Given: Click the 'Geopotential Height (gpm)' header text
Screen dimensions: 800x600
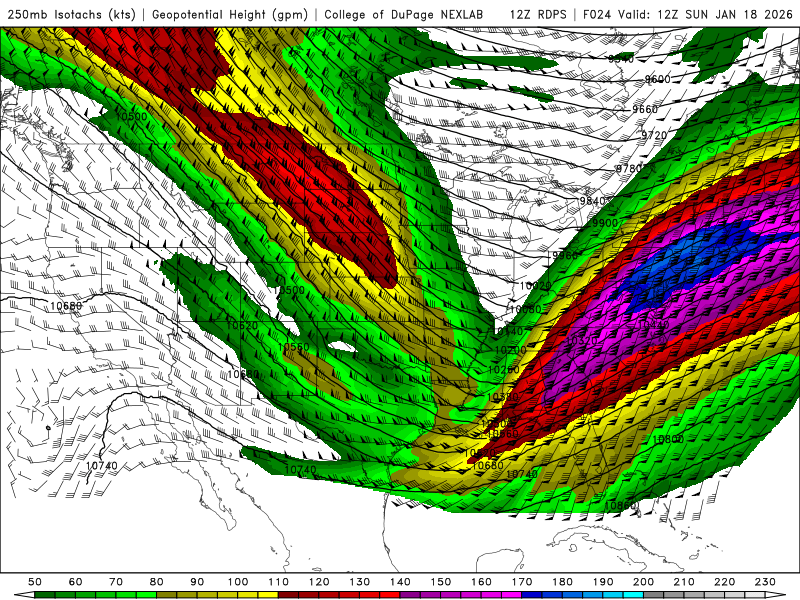Looking at the screenshot, I should [230, 14].
